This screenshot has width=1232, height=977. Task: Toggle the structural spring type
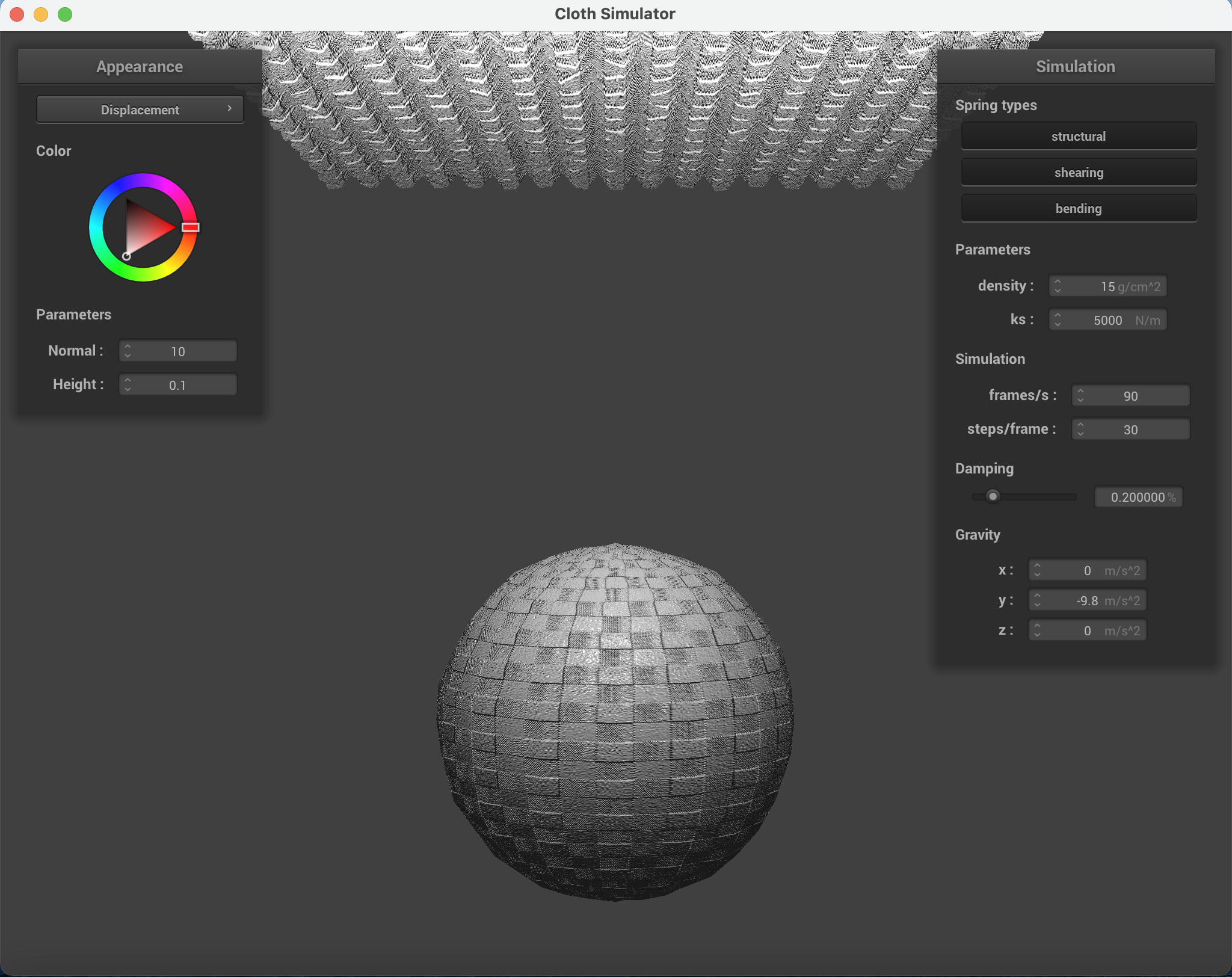pyautogui.click(x=1078, y=137)
